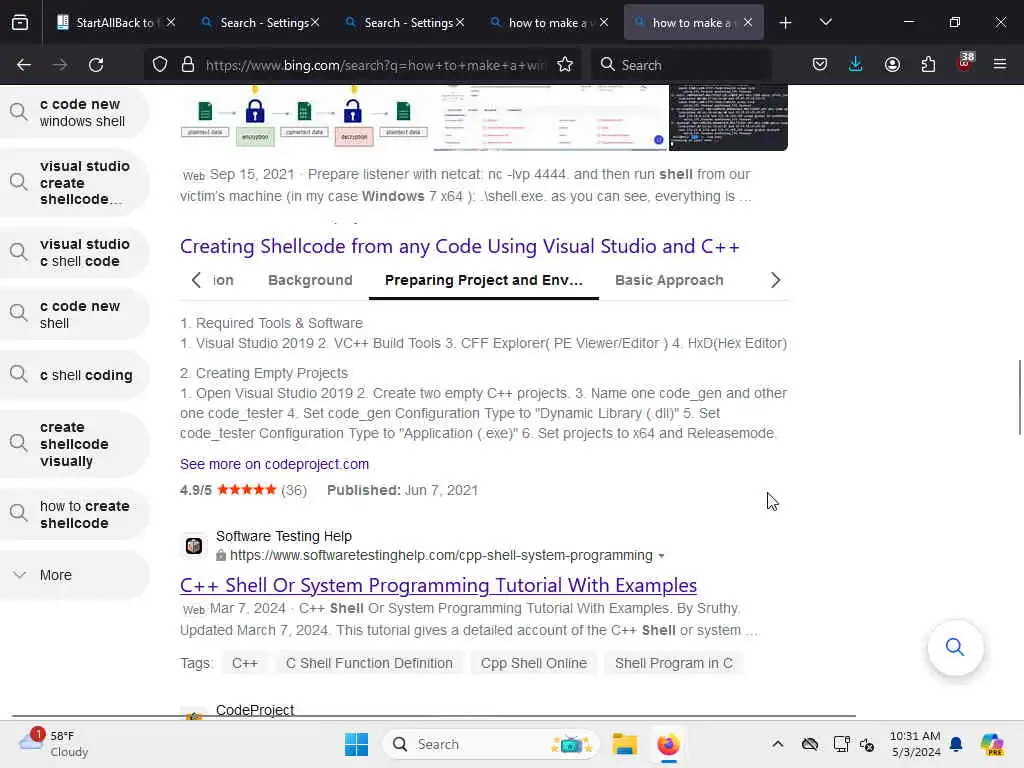Reload the current page
Viewport: 1024px width, 768px height.
96,65
